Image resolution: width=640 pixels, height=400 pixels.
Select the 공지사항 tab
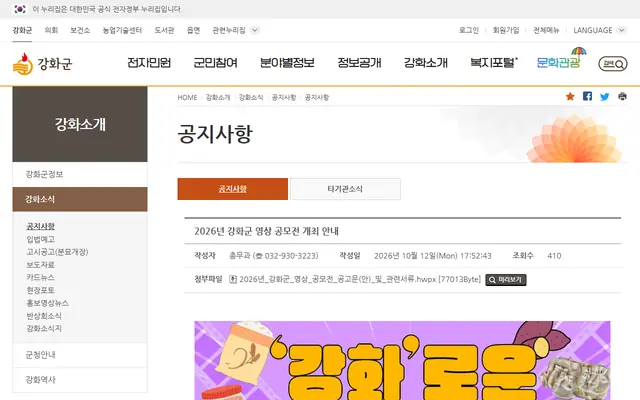point(233,189)
